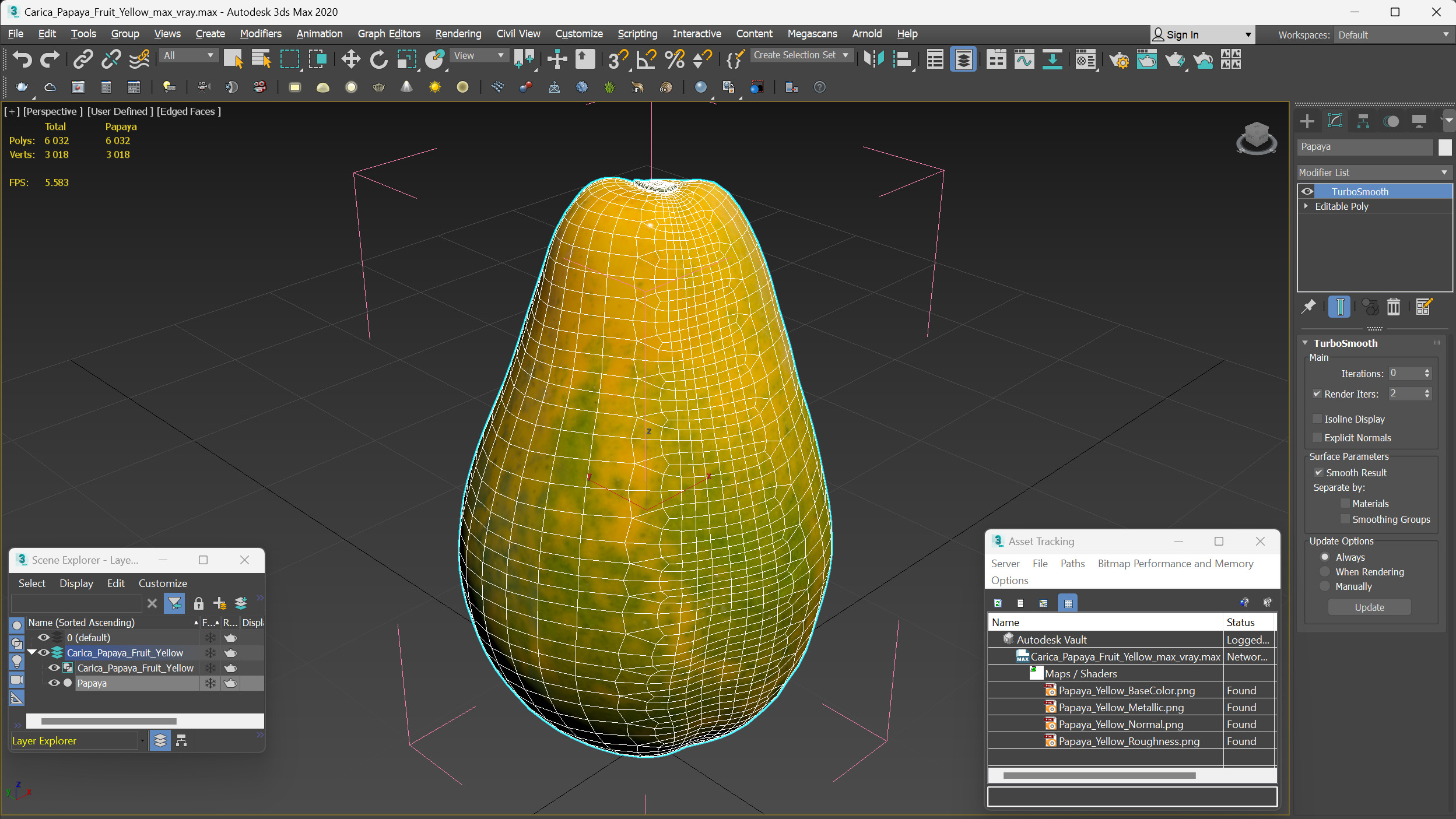Select Papaya_Yellow_Normal.png in Asset Tracking
1456x819 pixels.
click(1120, 725)
